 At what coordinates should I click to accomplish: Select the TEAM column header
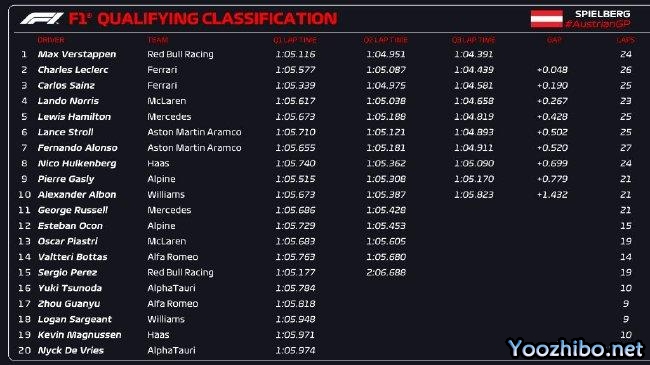click(x=158, y=40)
